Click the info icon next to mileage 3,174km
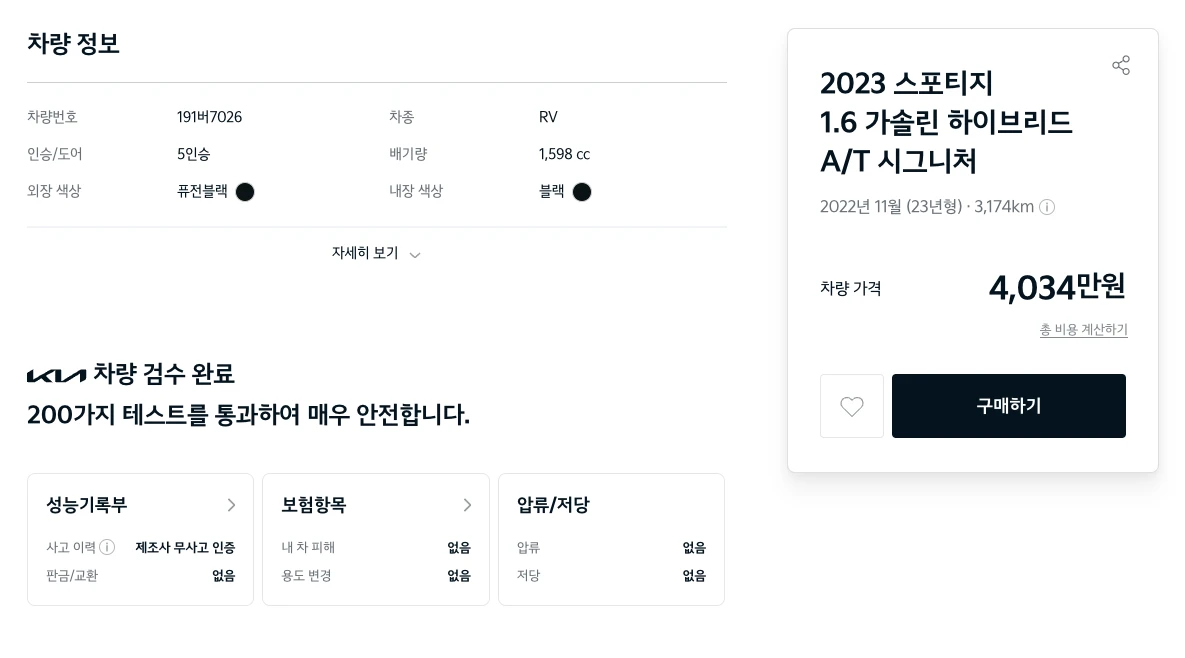This screenshot has height=658, width=1185. click(x=1046, y=207)
